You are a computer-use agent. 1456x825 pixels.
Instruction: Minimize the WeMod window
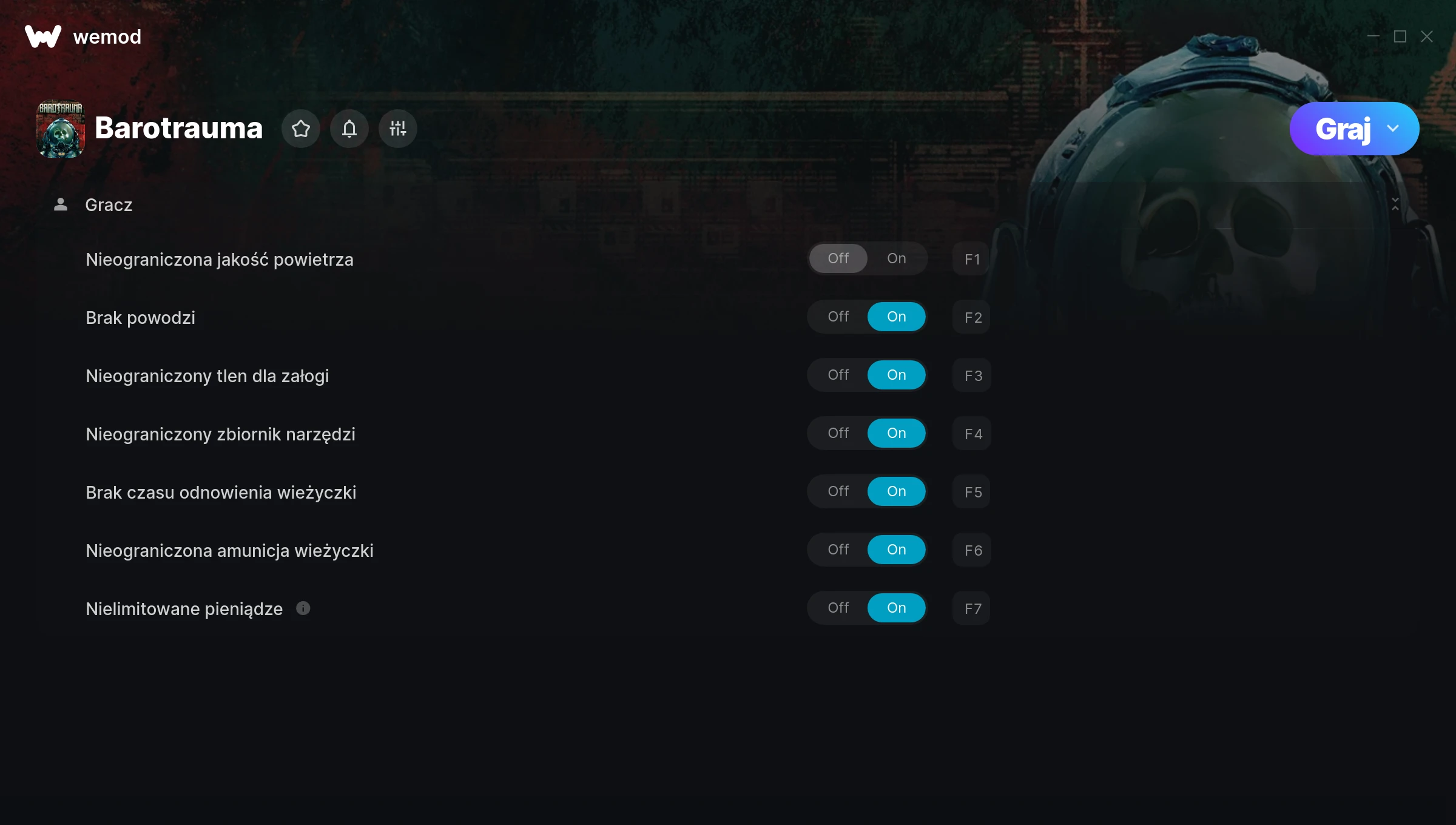pos(1373,36)
